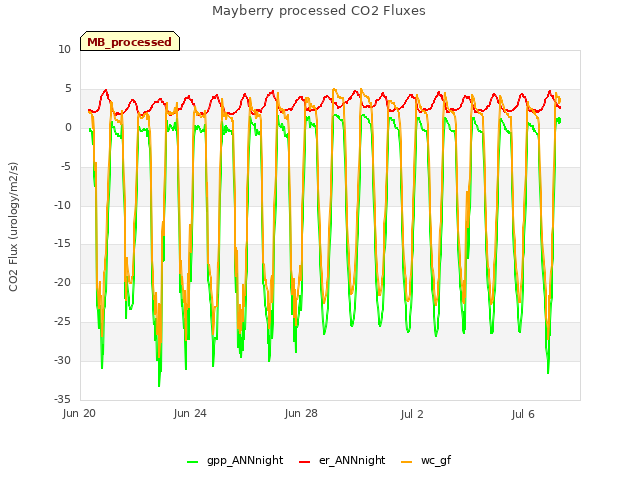Click the y-axis value -10
Screen dimensions: 640x480
pyautogui.click(x=62, y=205)
